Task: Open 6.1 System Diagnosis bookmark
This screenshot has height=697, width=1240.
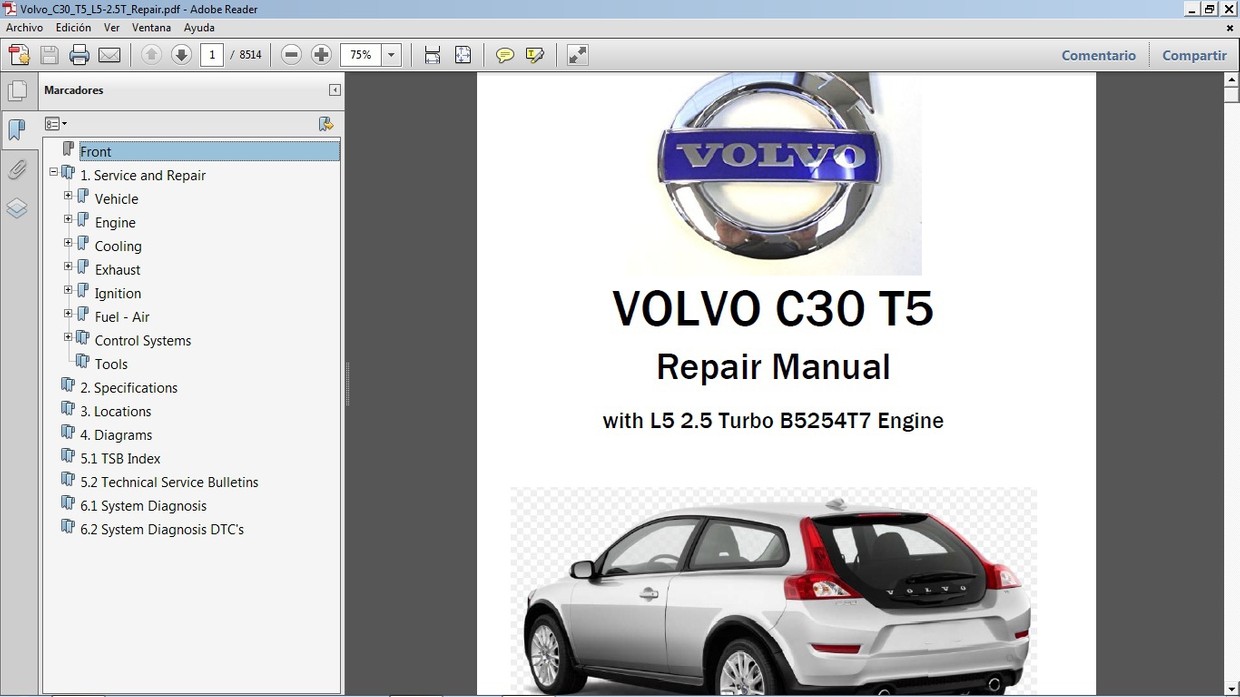Action: [143, 506]
